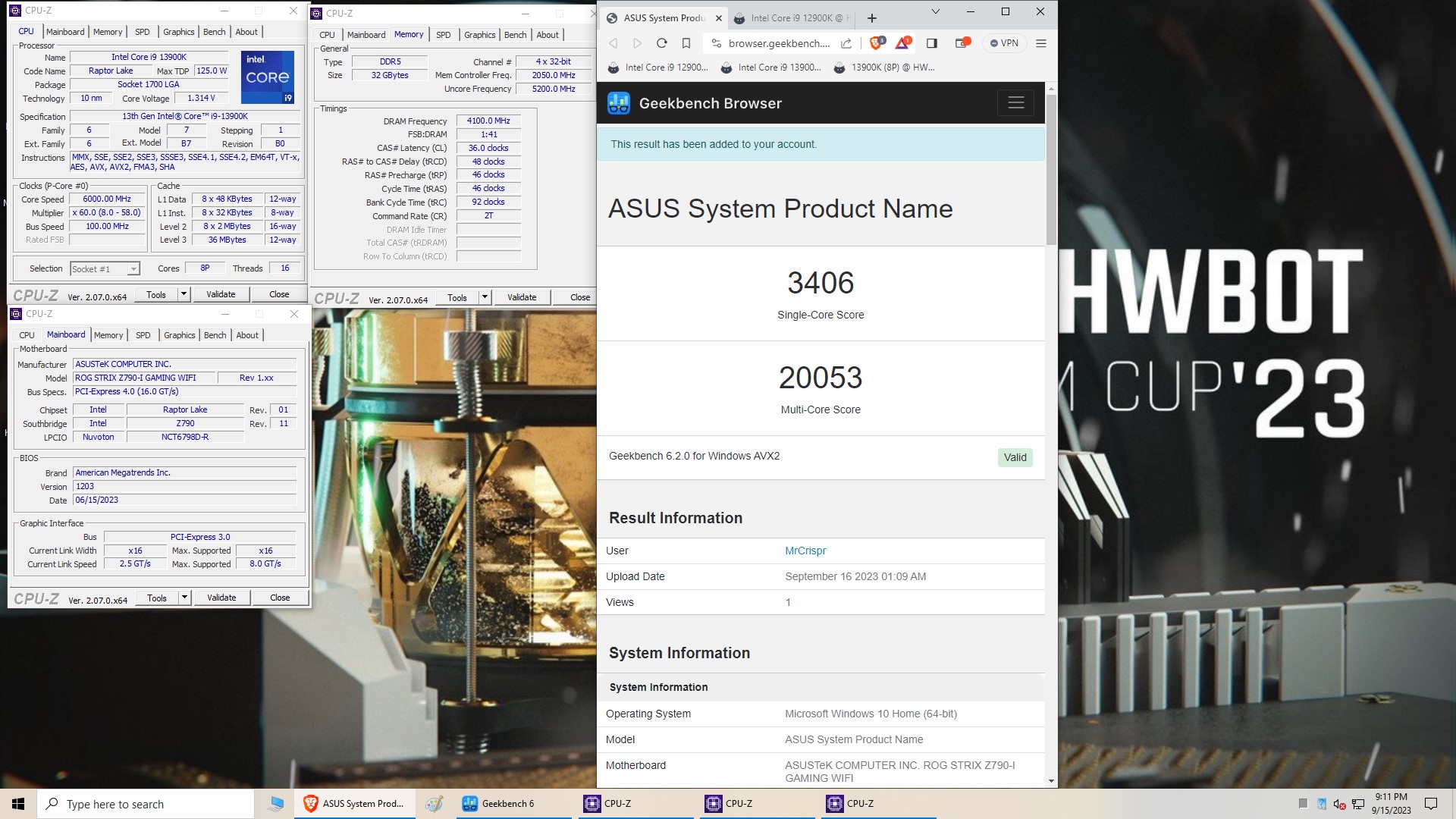Open the Memory tab in CPU-Z Mainboard window

click(108, 335)
